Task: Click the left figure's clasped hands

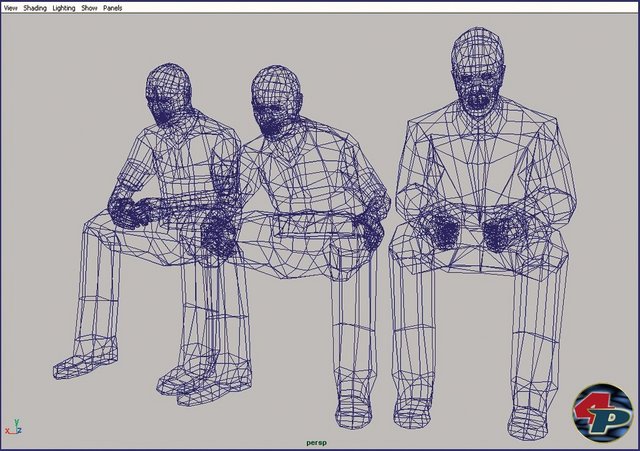Action: (128, 211)
